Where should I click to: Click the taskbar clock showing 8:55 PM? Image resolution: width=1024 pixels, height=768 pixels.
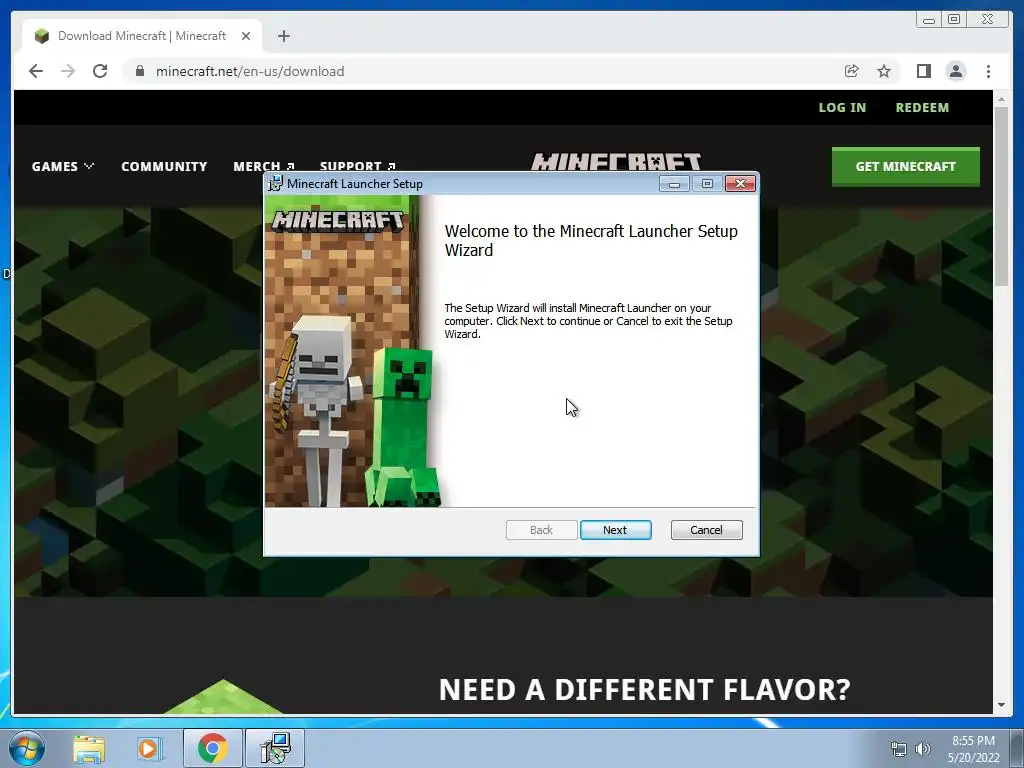(x=973, y=748)
